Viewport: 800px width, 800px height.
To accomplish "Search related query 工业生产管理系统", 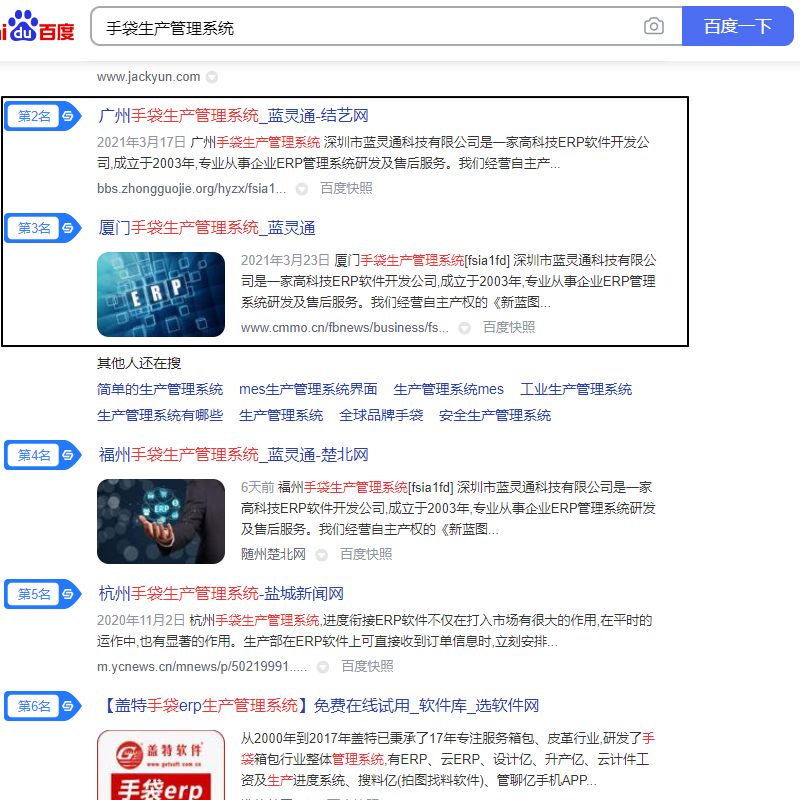I will pos(576,389).
